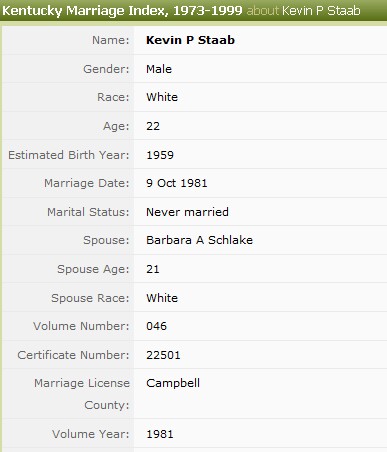Select Certificate Number 22501

[x=163, y=355]
